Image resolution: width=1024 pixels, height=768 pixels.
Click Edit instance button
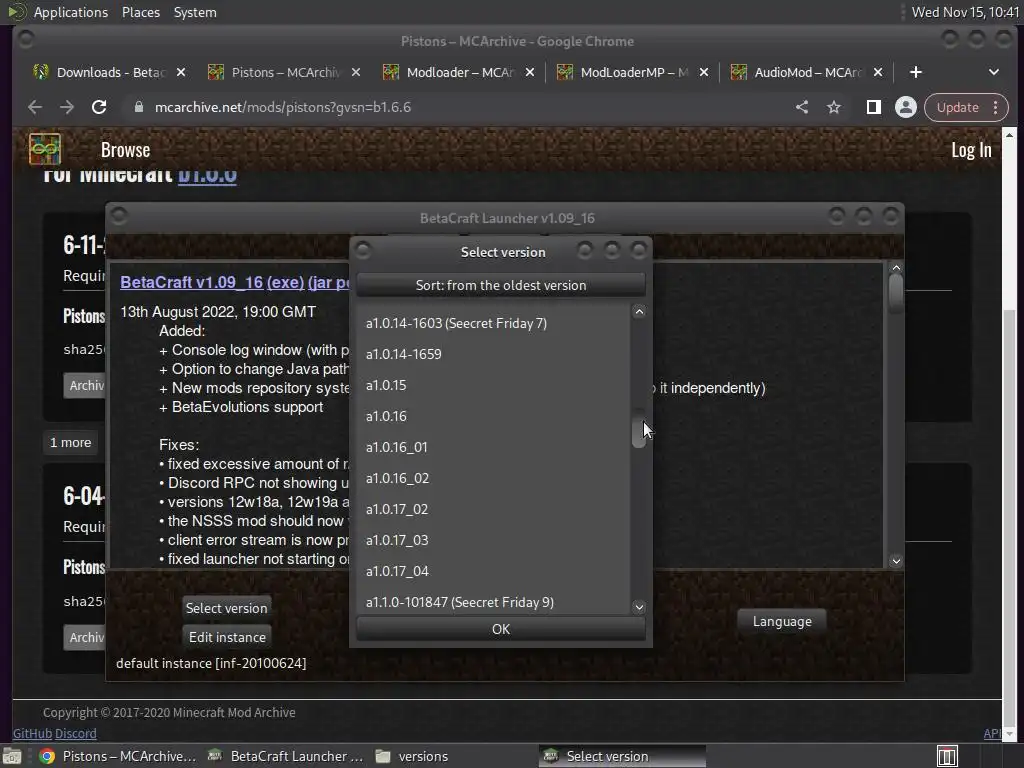(x=227, y=637)
